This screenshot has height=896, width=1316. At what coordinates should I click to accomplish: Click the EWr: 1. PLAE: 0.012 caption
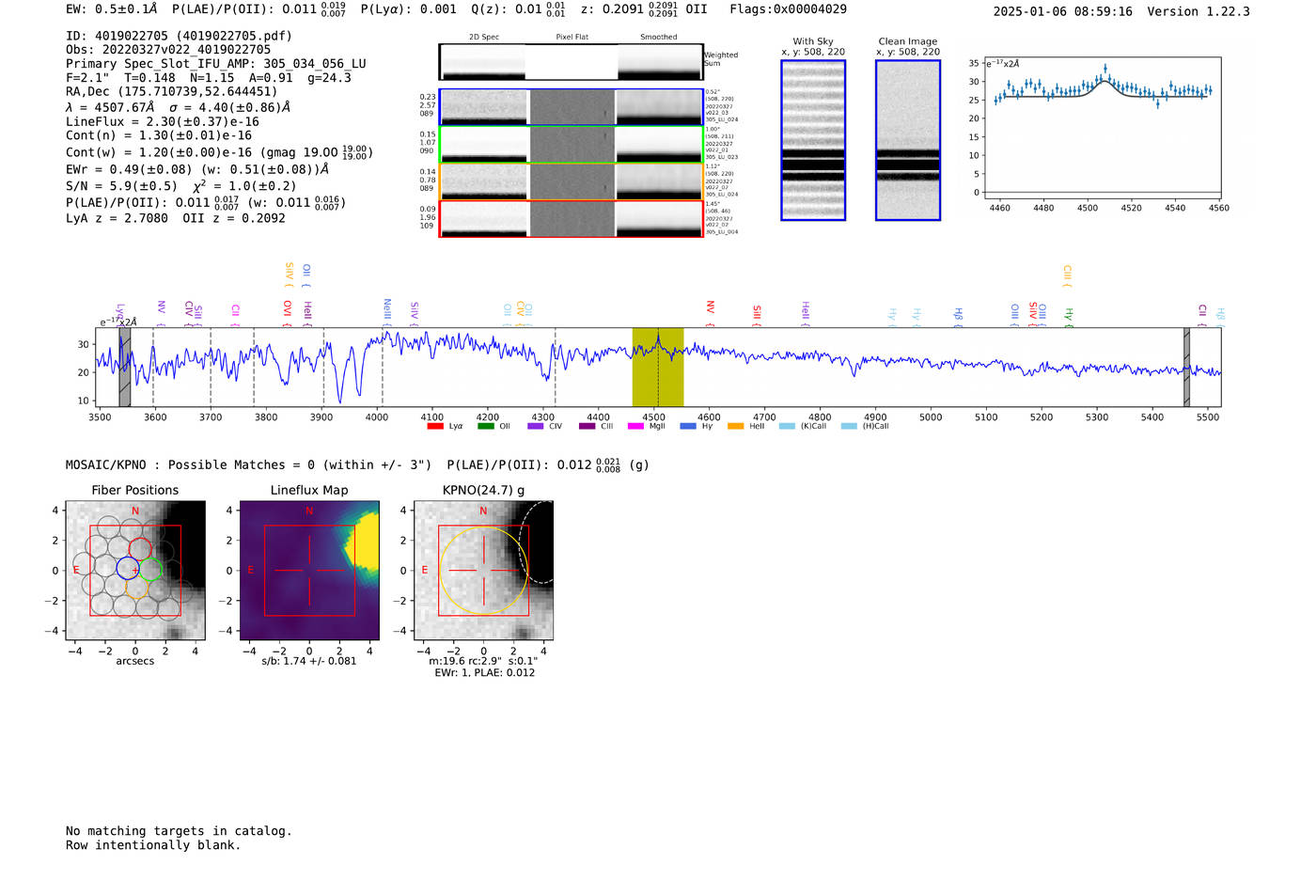coord(484,673)
